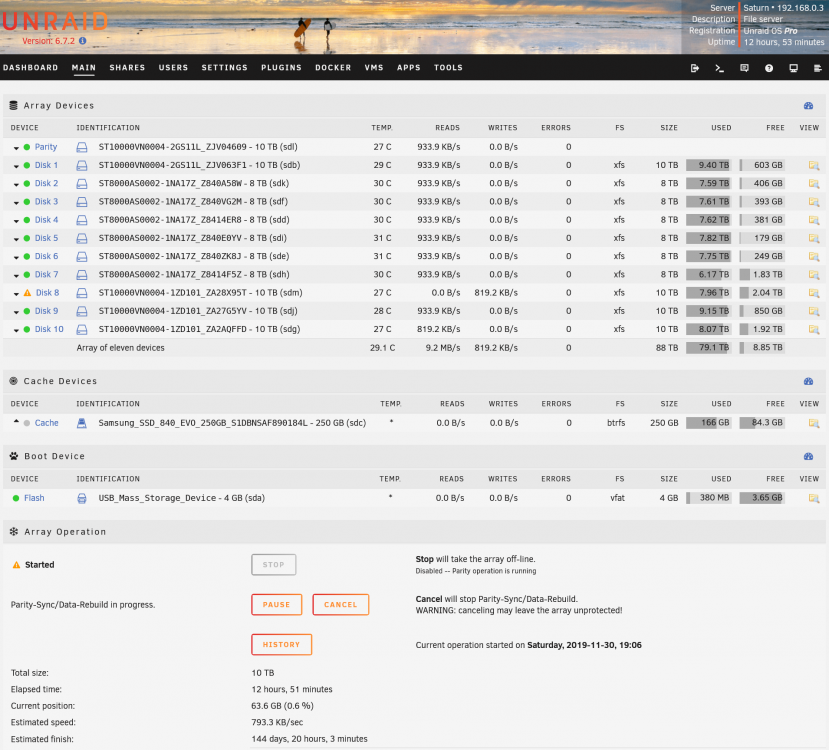Click the disk icon in the Disk 1 row
The height and width of the screenshot is (750, 829).
pyautogui.click(x=81, y=165)
